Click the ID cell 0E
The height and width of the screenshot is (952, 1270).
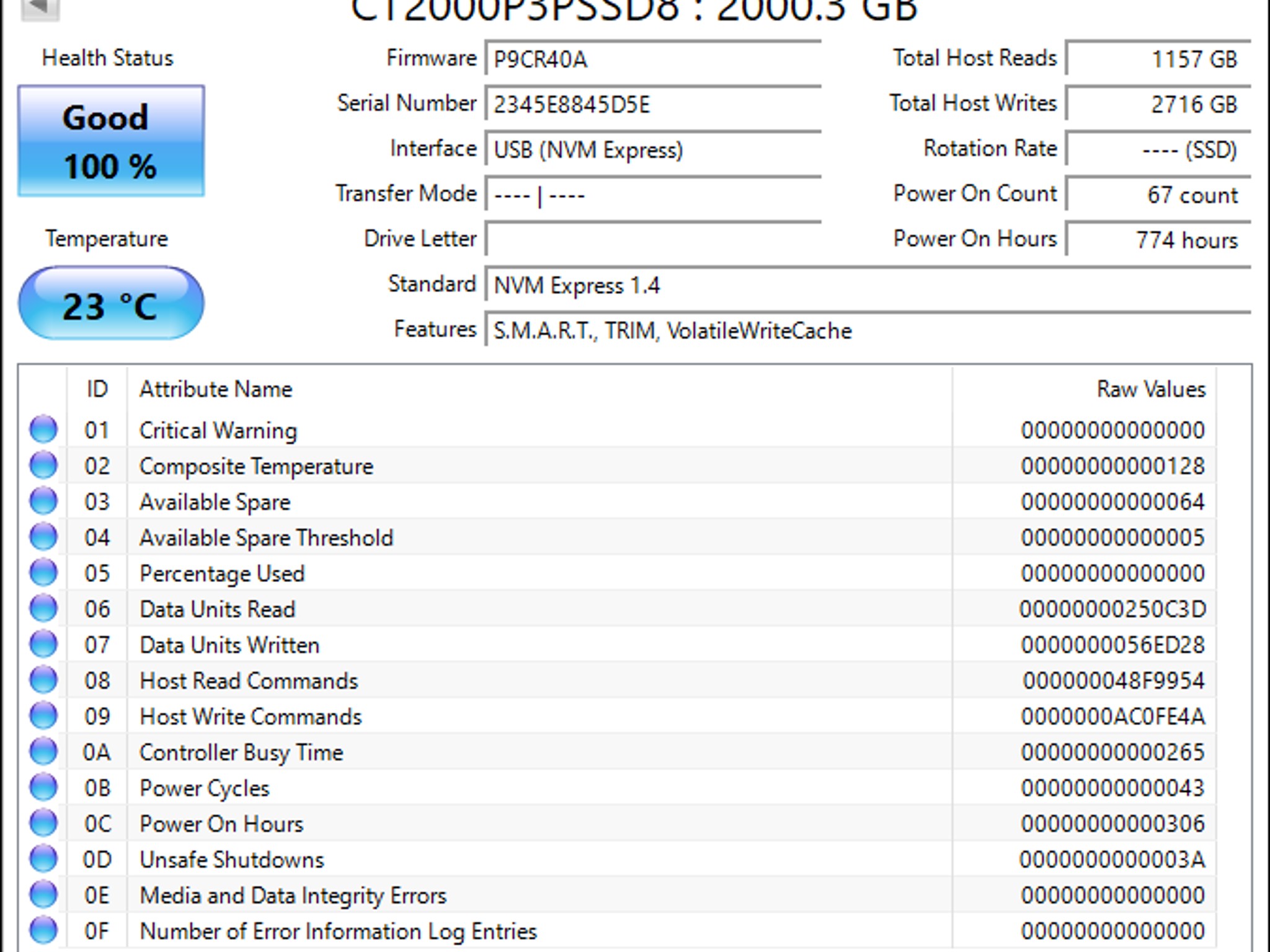coord(97,896)
